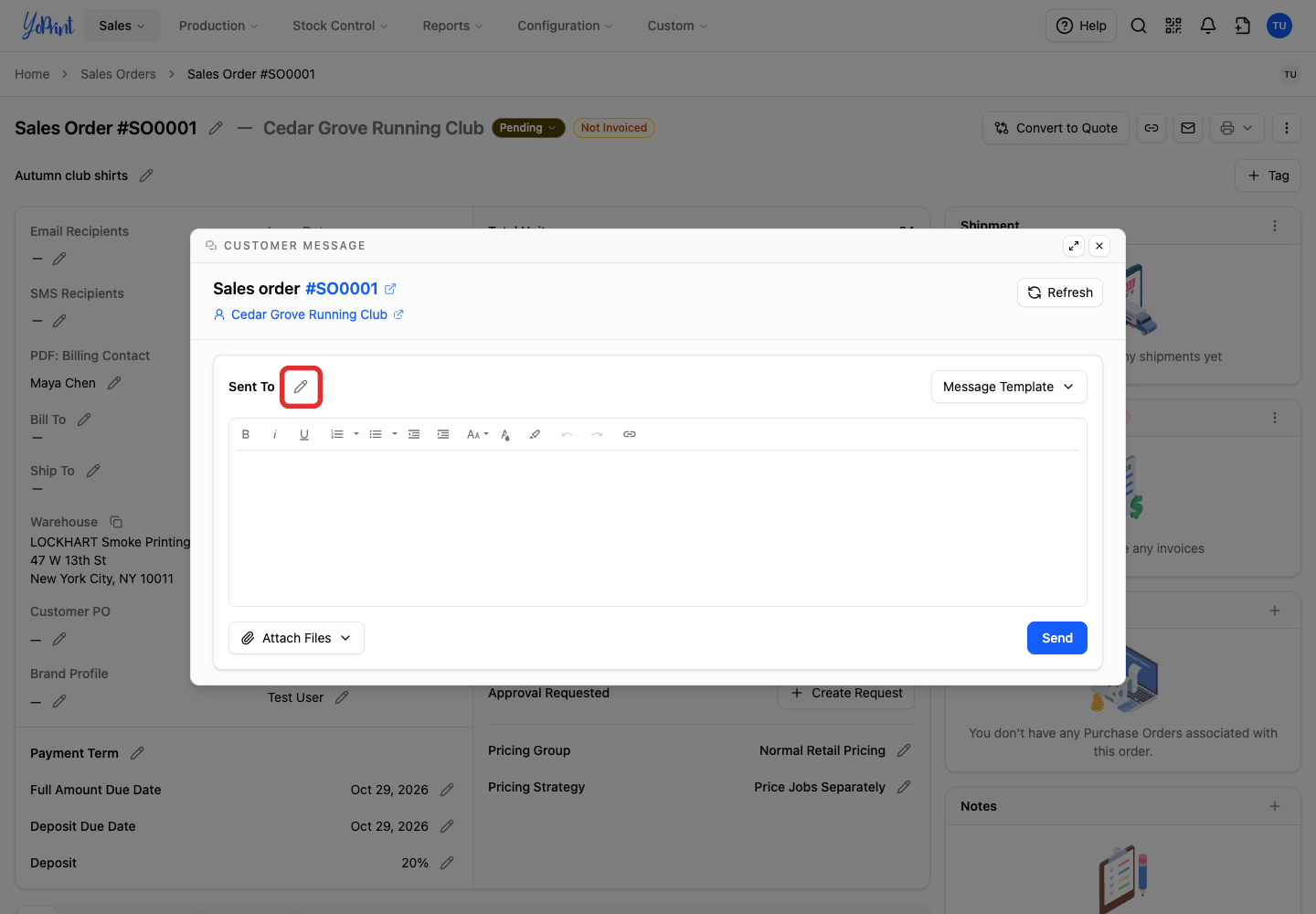Copy the sales order link
Screen dimensions: 1316x914
pos(1151,128)
